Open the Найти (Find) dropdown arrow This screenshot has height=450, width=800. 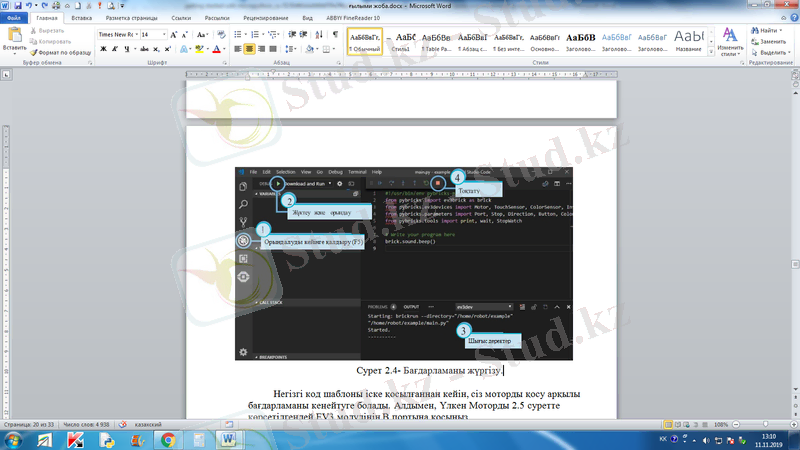781,31
